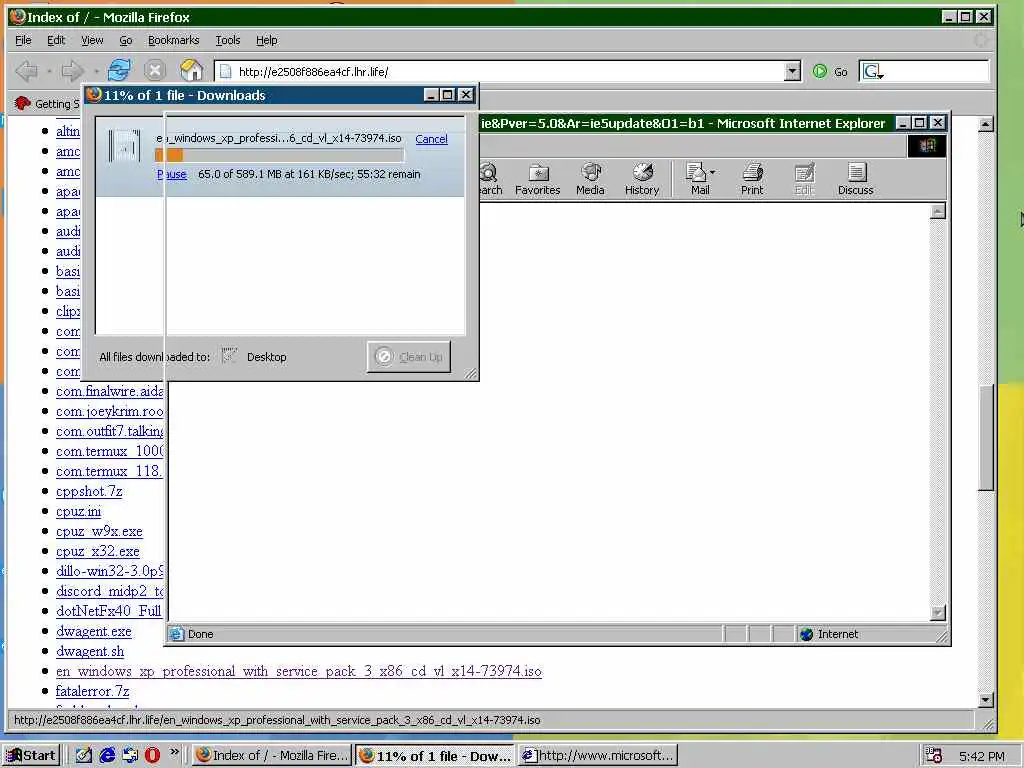Click the Media button in Internet Explorer
Image resolution: width=1024 pixels, height=768 pixels.
pyautogui.click(x=590, y=179)
